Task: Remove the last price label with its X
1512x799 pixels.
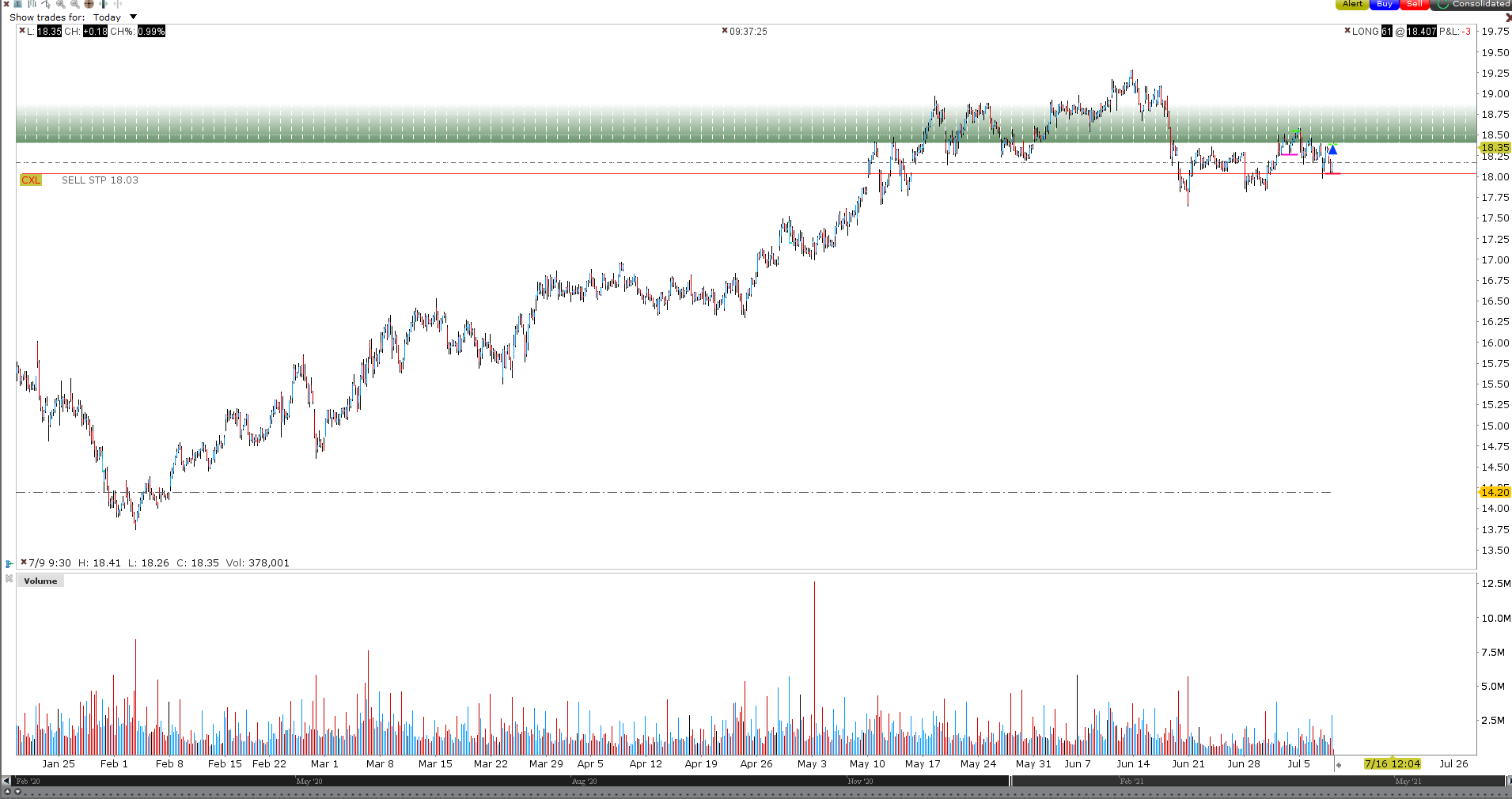Action: pyautogui.click(x=22, y=31)
